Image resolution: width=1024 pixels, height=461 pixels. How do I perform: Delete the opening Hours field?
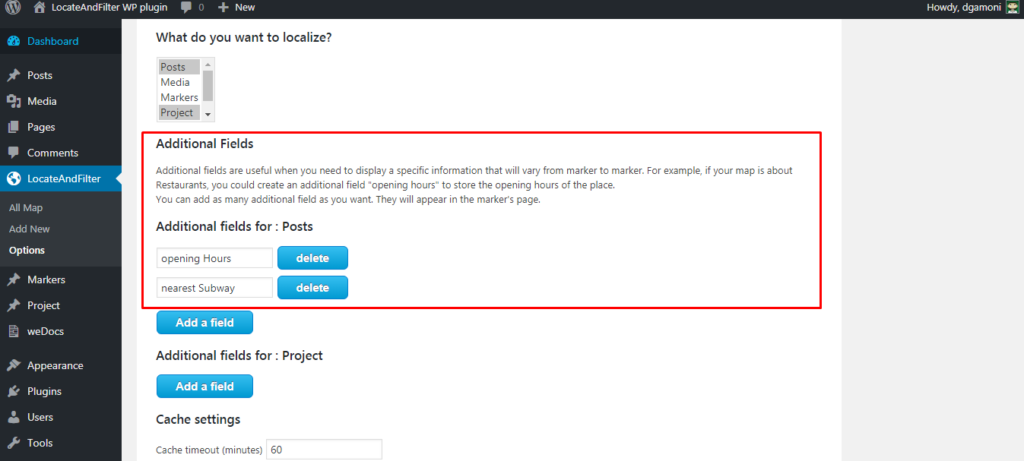pos(312,258)
